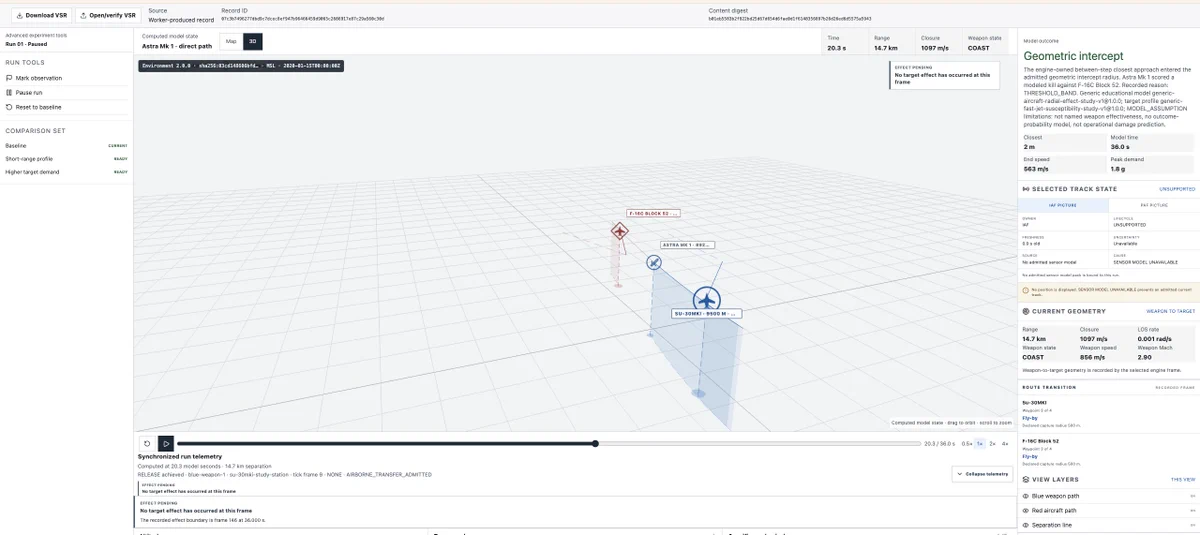
Task: Click the View Layers stack icon
Action: tap(1026, 480)
